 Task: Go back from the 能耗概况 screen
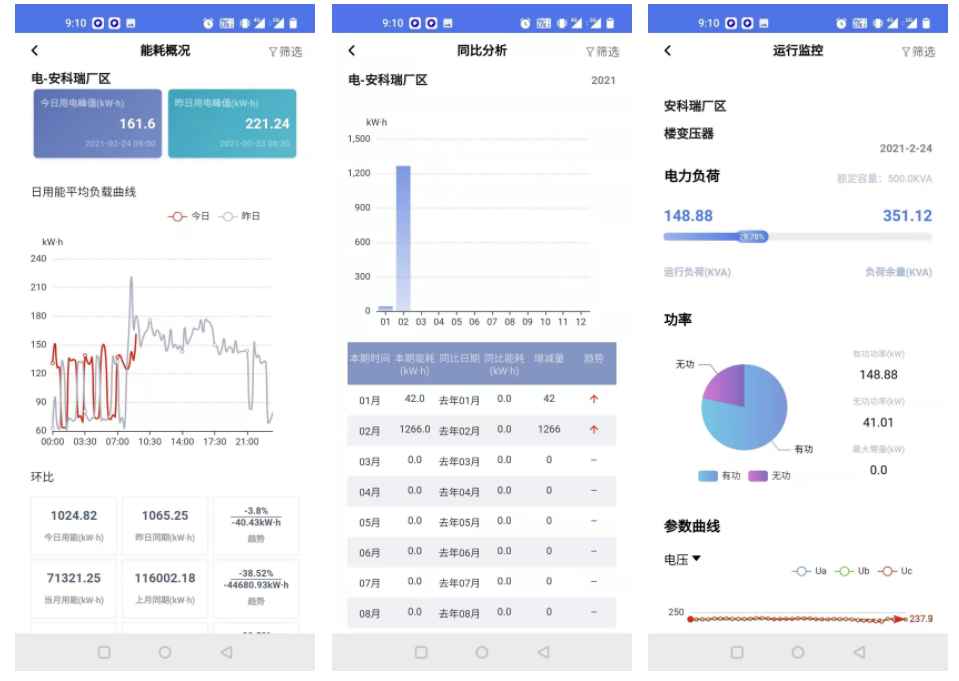click(x=35, y=51)
